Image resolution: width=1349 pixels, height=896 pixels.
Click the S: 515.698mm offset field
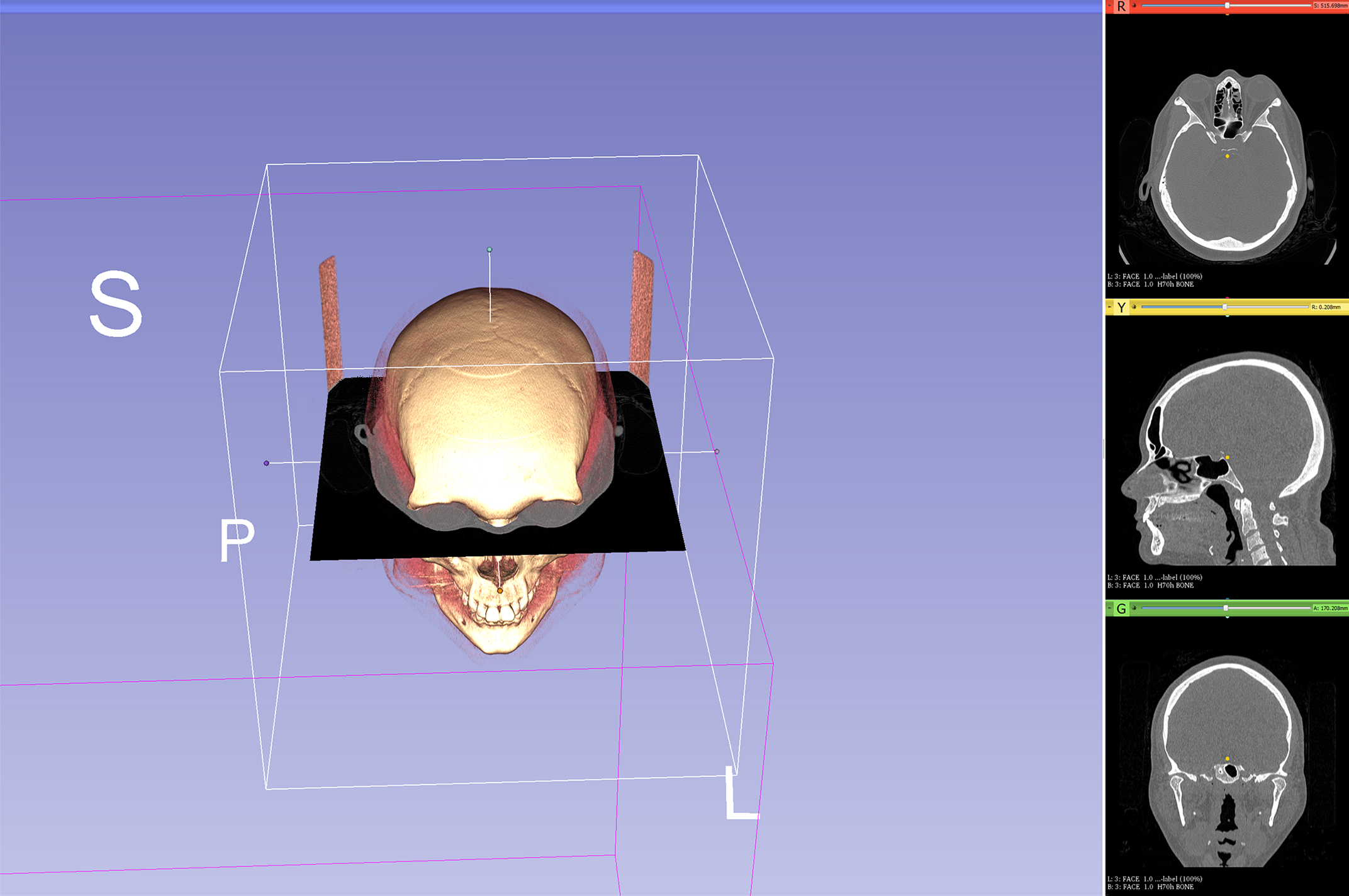click(1329, 6)
